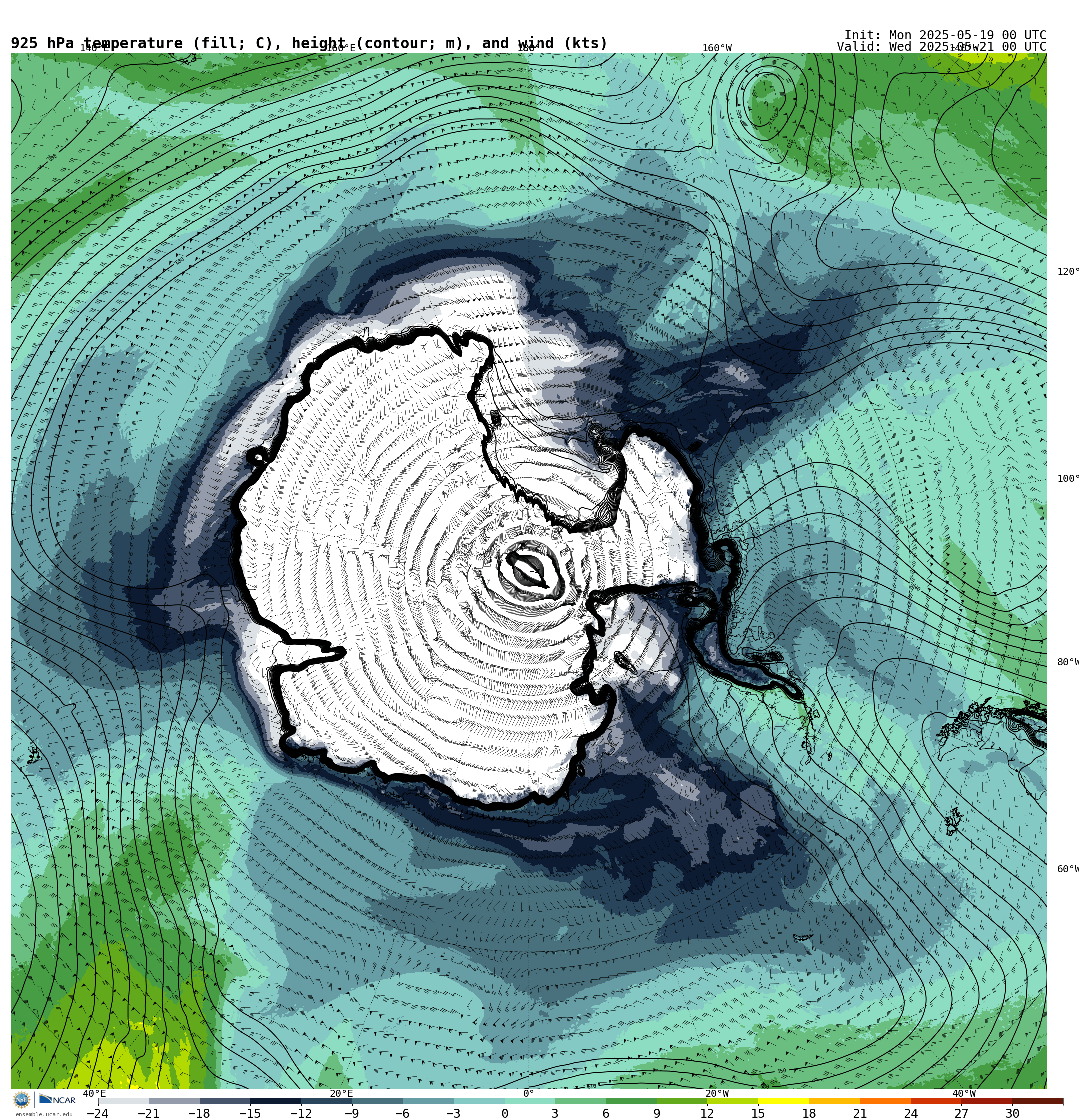Image resolution: width=1079 pixels, height=1120 pixels.
Task: Click the 12 colorbar tick label
Action: pyautogui.click(x=707, y=1113)
